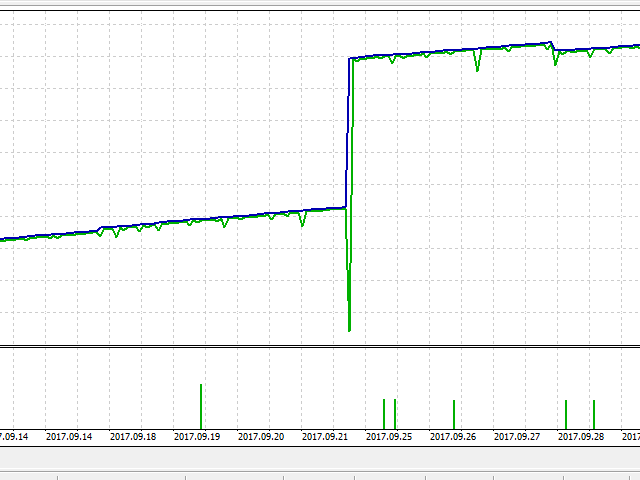Click the divider between chart and lower panel
This screenshot has height=480, width=640.
point(320,347)
